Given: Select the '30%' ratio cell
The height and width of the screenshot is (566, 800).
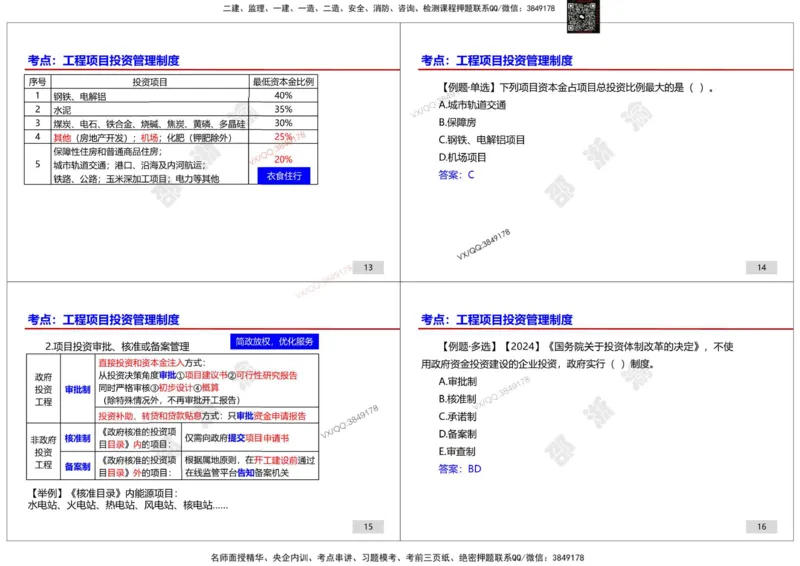Looking at the screenshot, I should point(283,123).
